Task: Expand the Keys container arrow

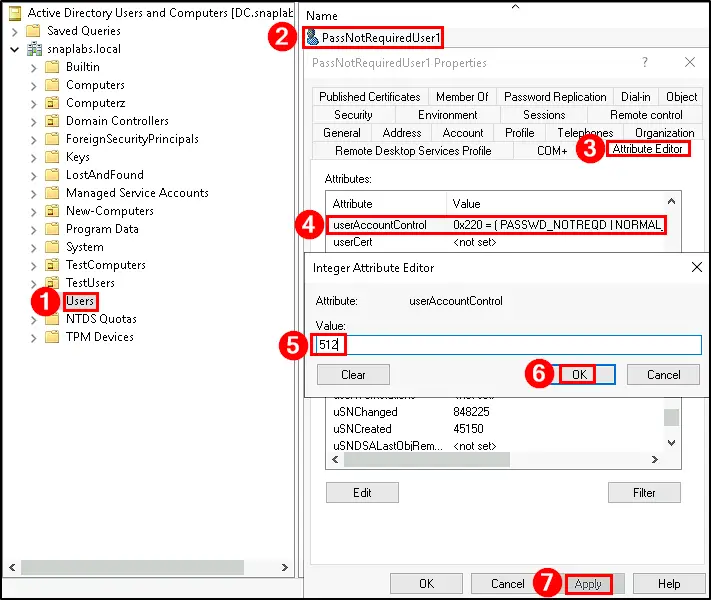Action: pyautogui.click(x=33, y=158)
